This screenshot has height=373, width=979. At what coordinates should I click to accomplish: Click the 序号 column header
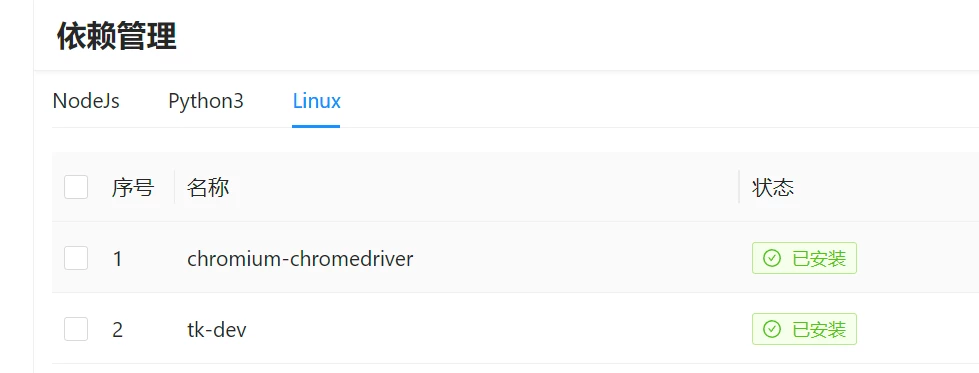coord(133,187)
